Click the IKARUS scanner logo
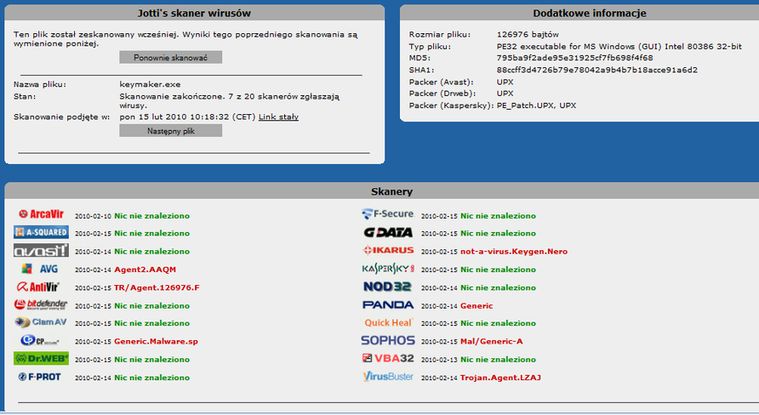759x415 pixels. tap(389, 250)
